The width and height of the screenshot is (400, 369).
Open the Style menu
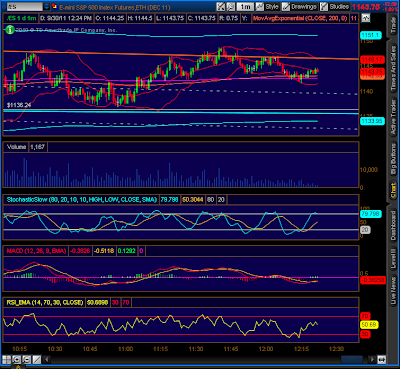268,6
